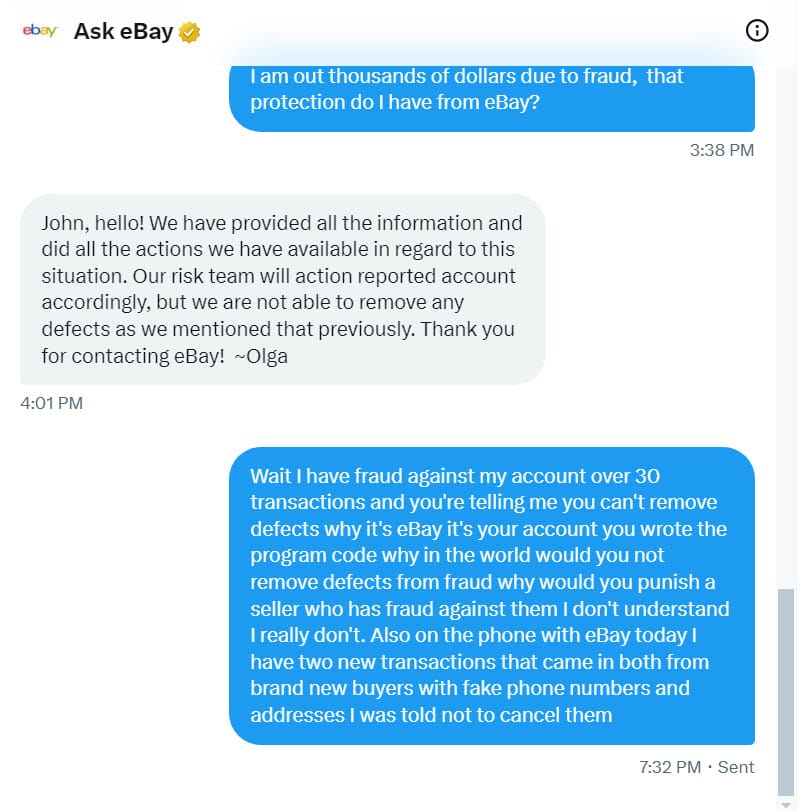This screenshot has height=811, width=812.
Task: Click the eBay logo avatar
Action: coord(40,31)
